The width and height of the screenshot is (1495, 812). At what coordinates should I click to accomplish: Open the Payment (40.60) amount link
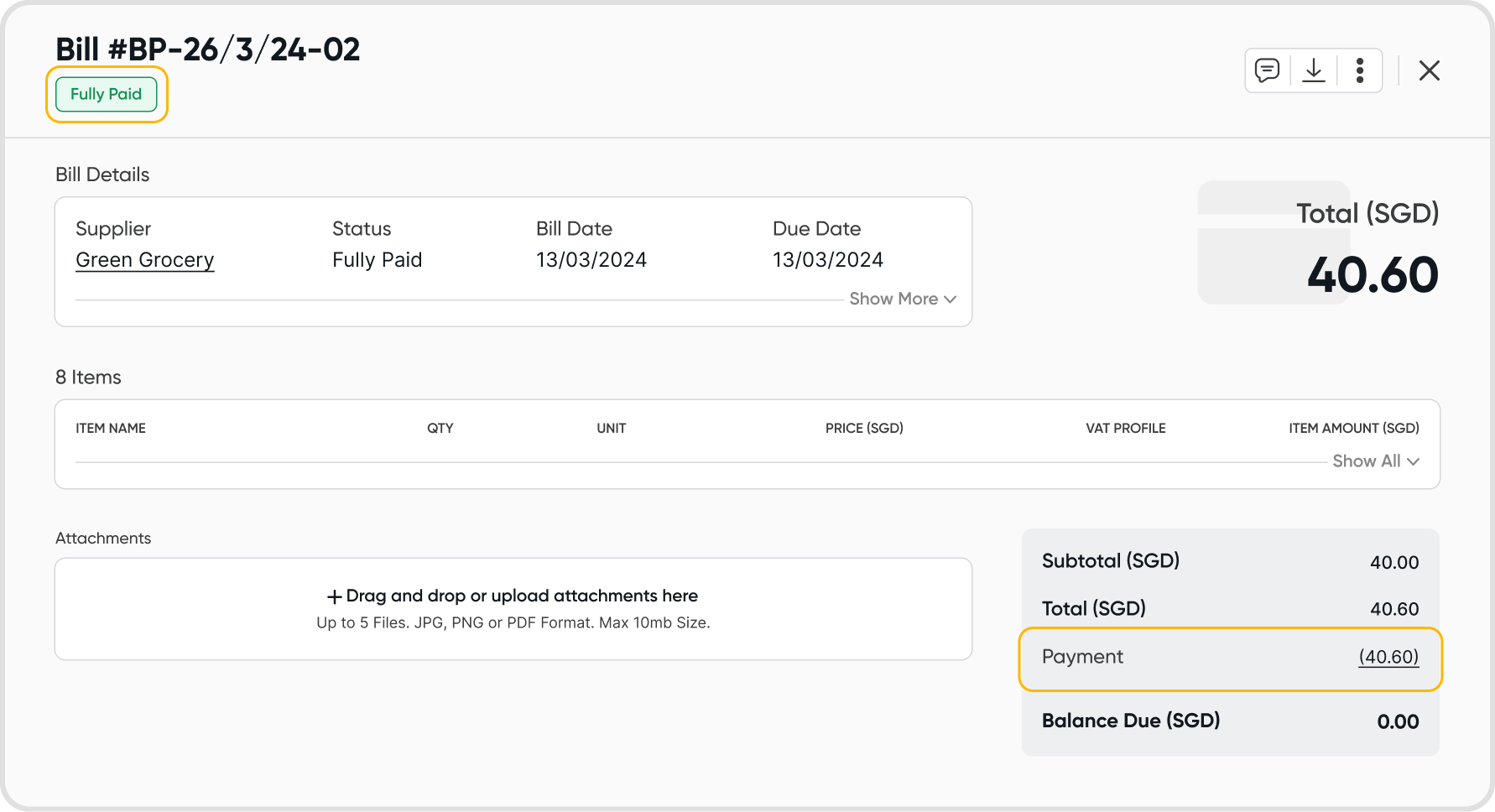click(1388, 657)
